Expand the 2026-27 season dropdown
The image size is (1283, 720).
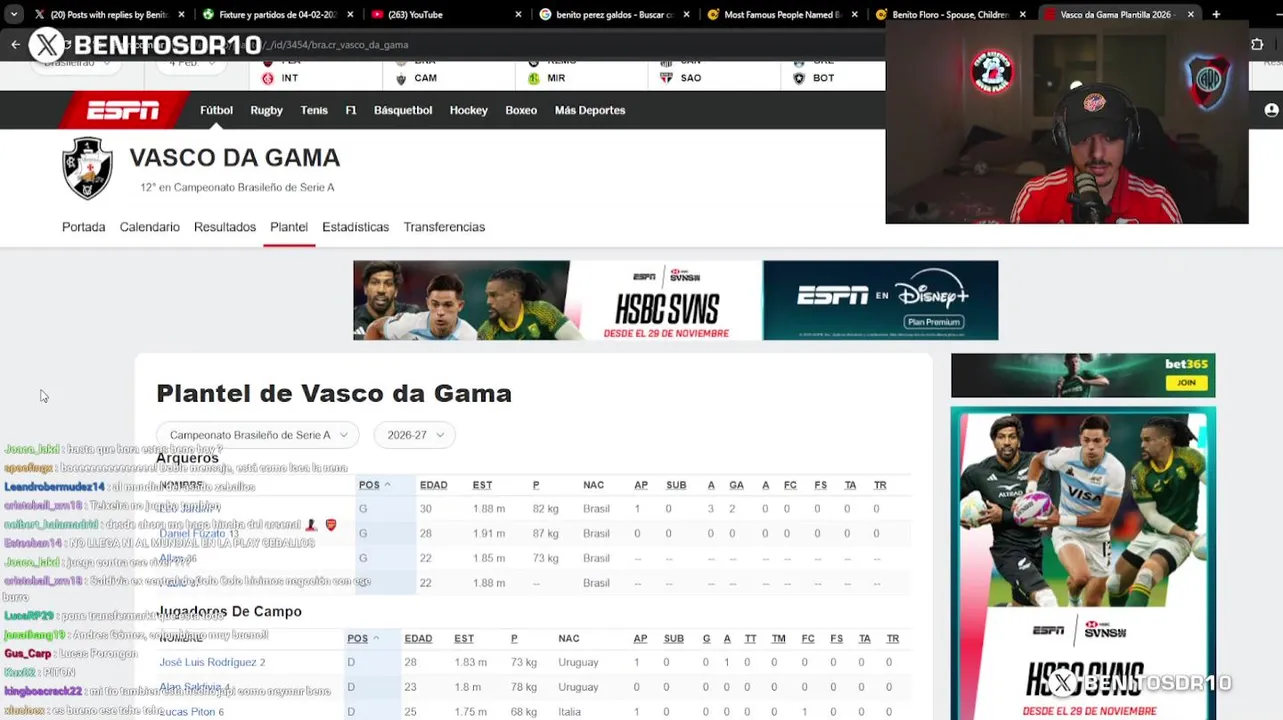click(415, 435)
